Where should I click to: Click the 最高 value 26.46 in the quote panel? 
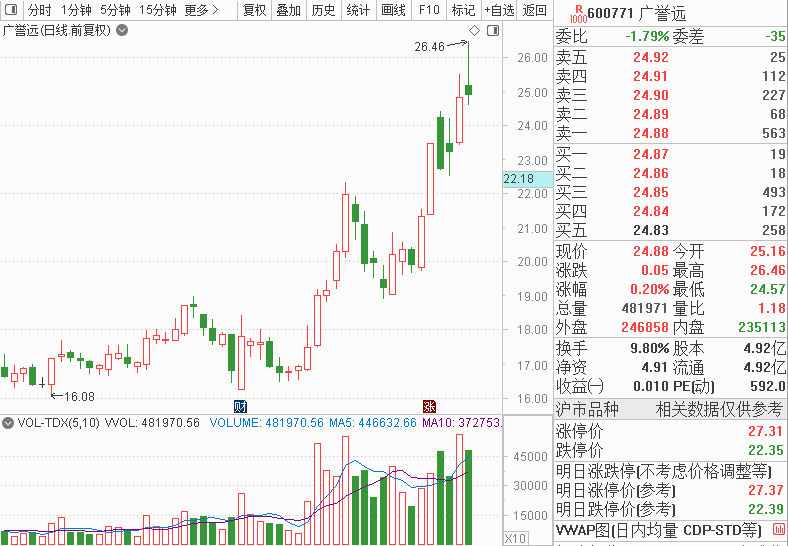tap(768, 270)
